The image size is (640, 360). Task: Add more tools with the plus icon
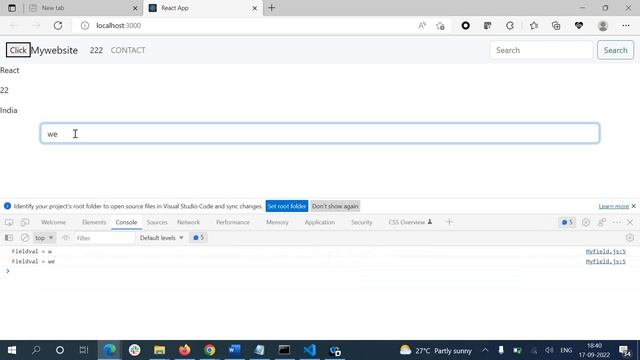pos(449,222)
